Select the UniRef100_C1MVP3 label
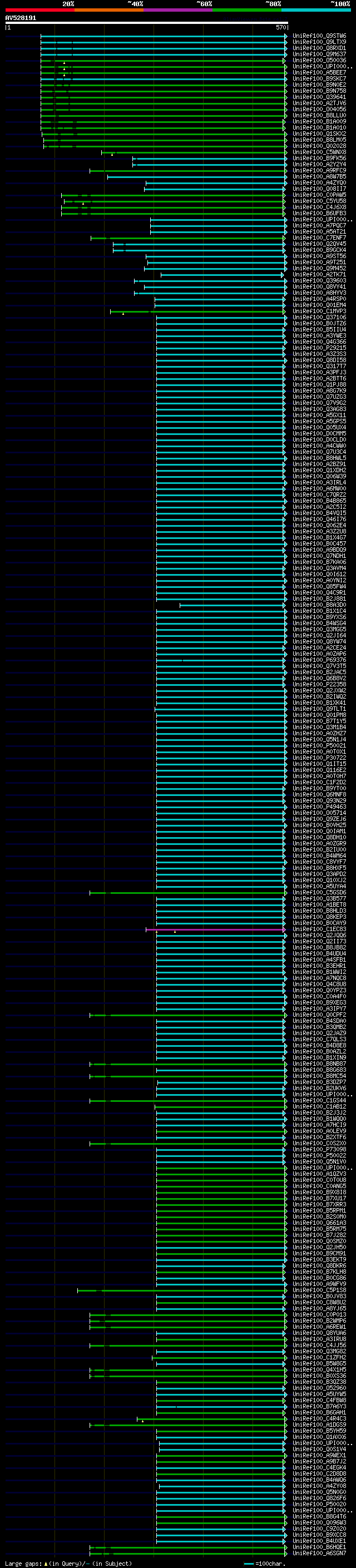 pos(319,311)
